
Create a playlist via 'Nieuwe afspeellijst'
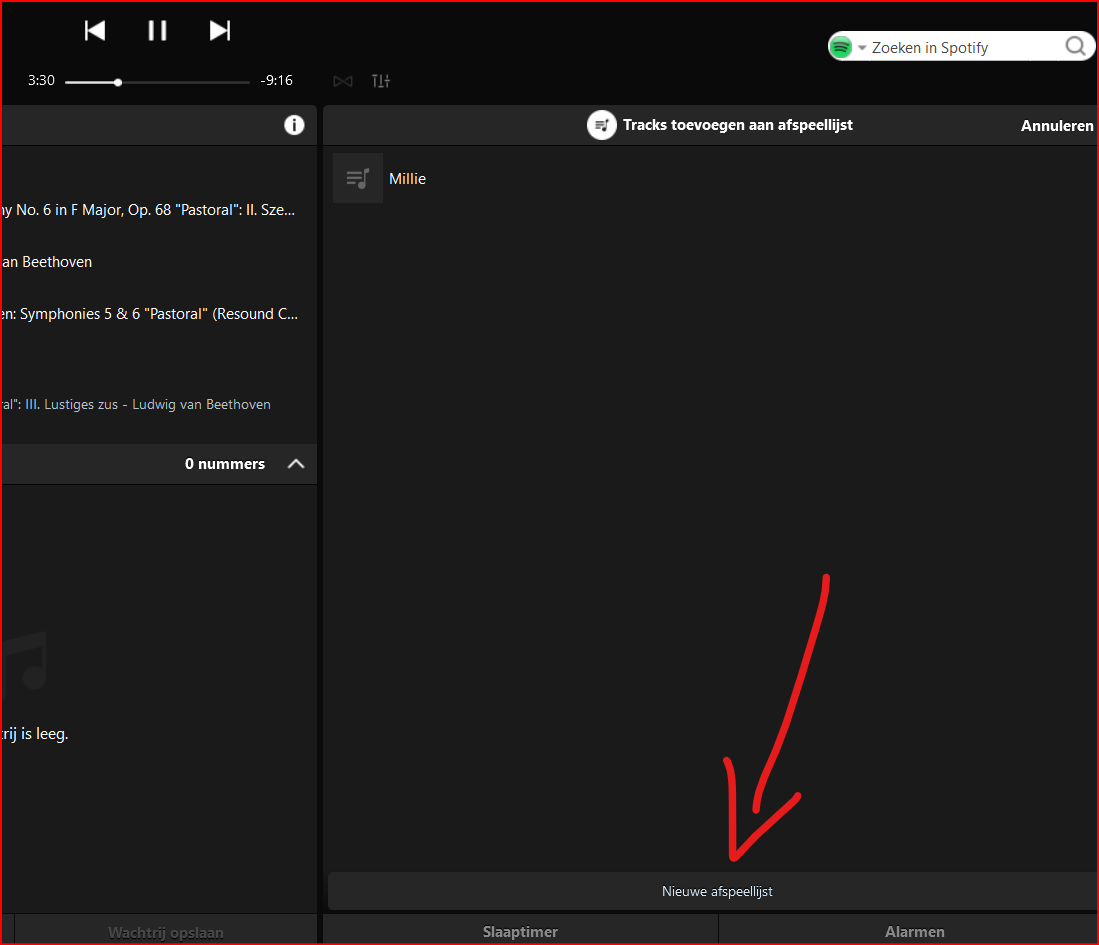[x=716, y=891]
